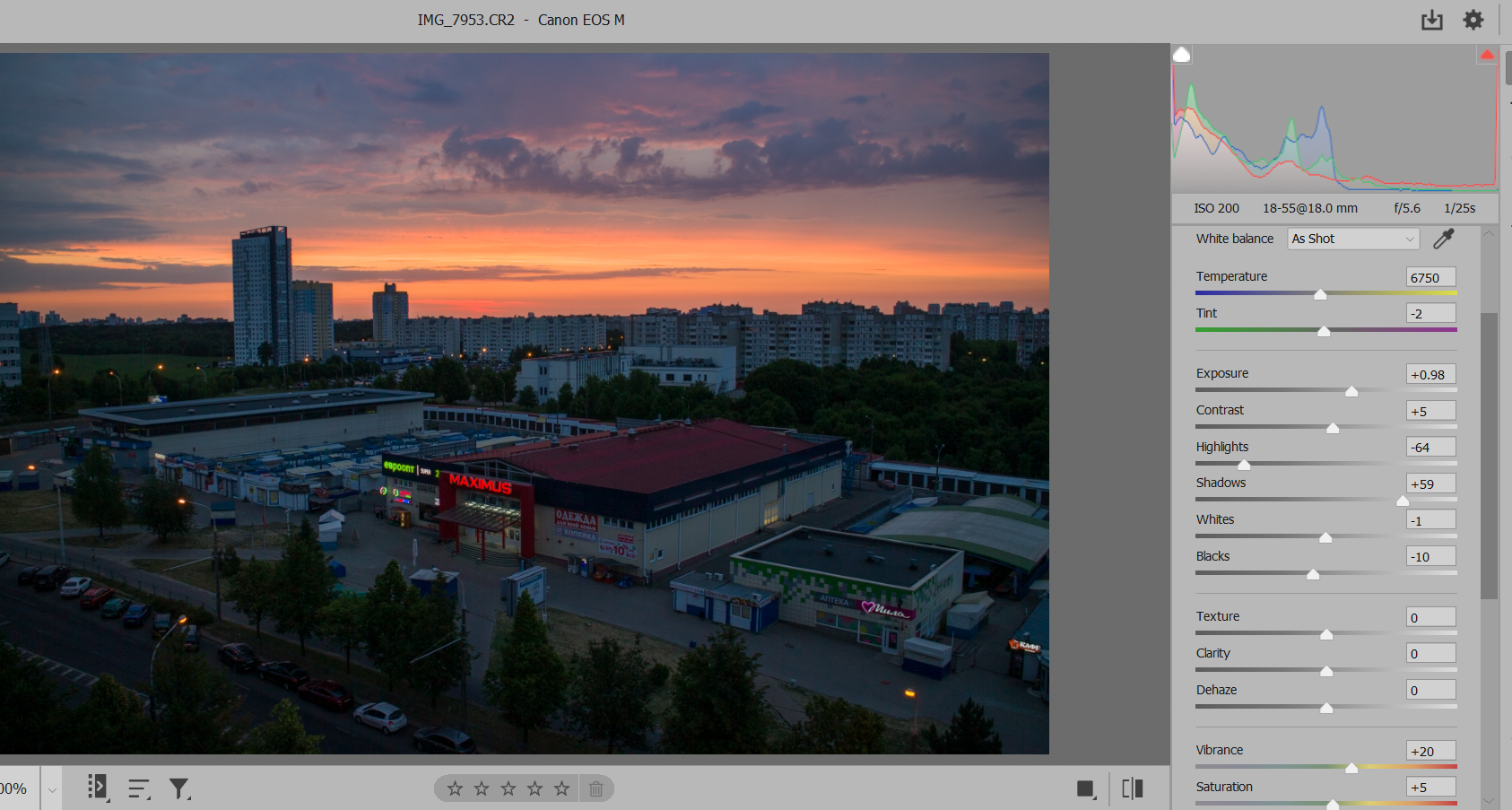Pick the white balance eyedropper tool
The image size is (1512, 810).
pyautogui.click(x=1444, y=239)
